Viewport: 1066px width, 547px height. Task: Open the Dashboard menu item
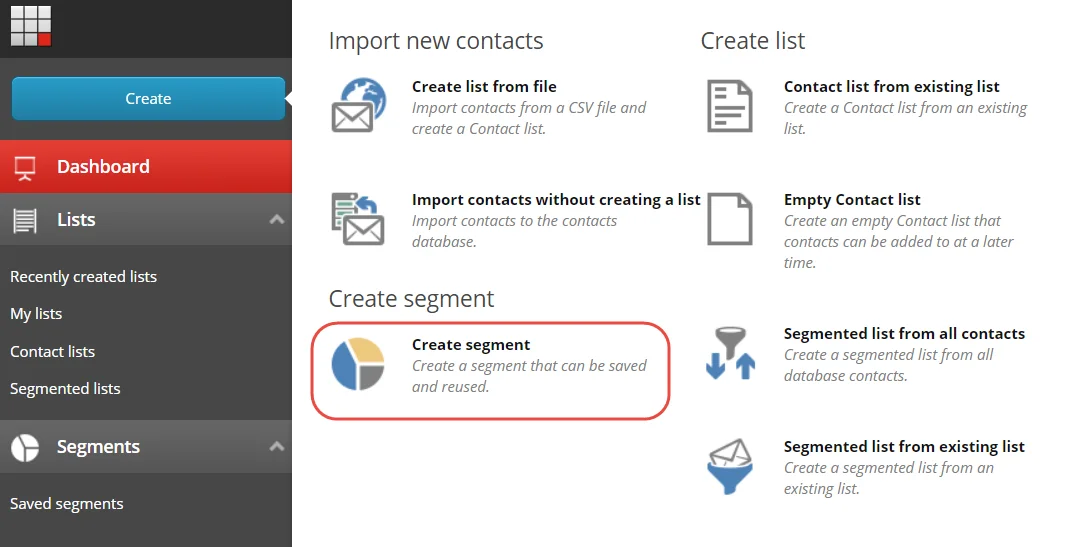click(145, 166)
